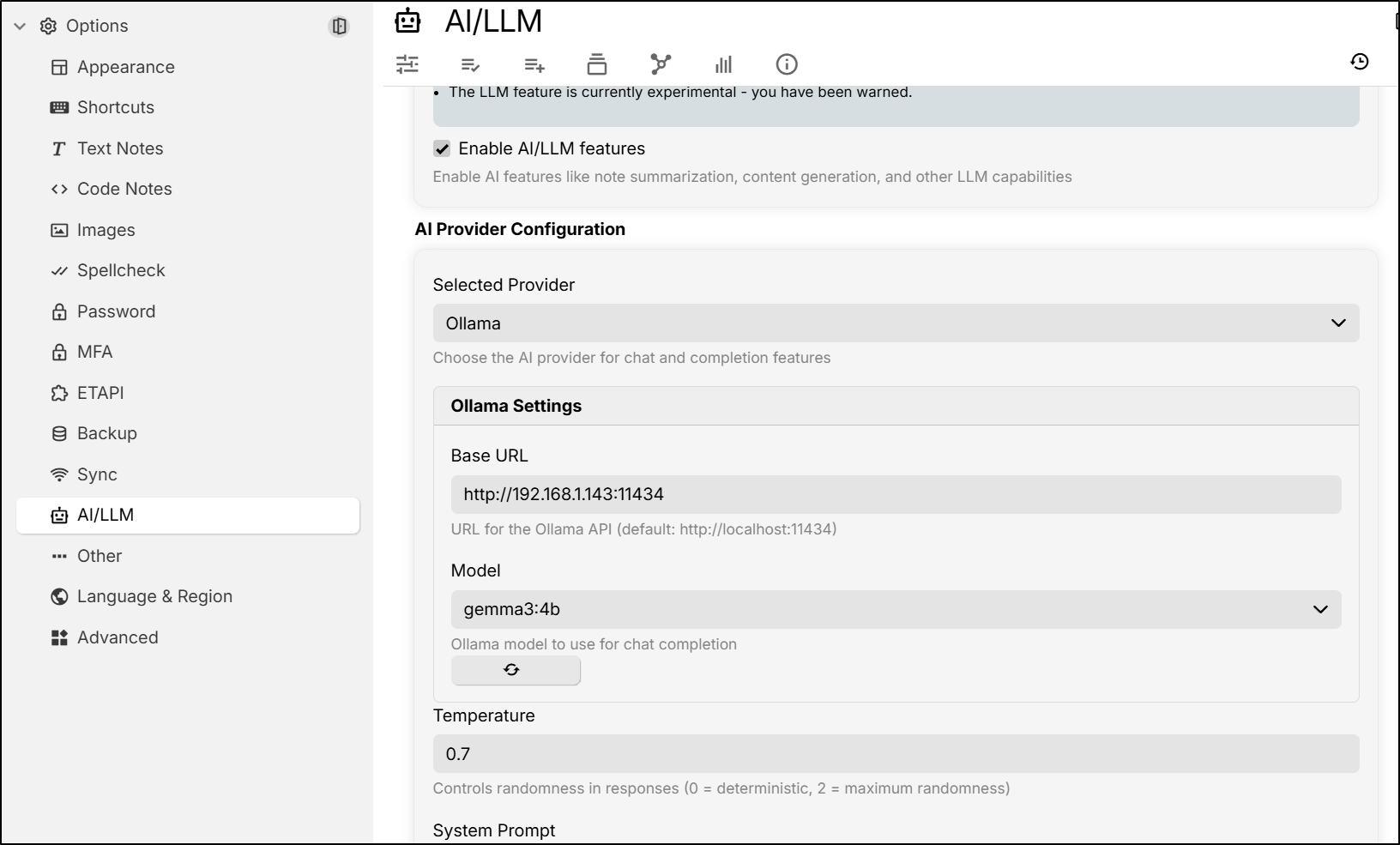Open the sliders basic properties tab

(x=407, y=64)
